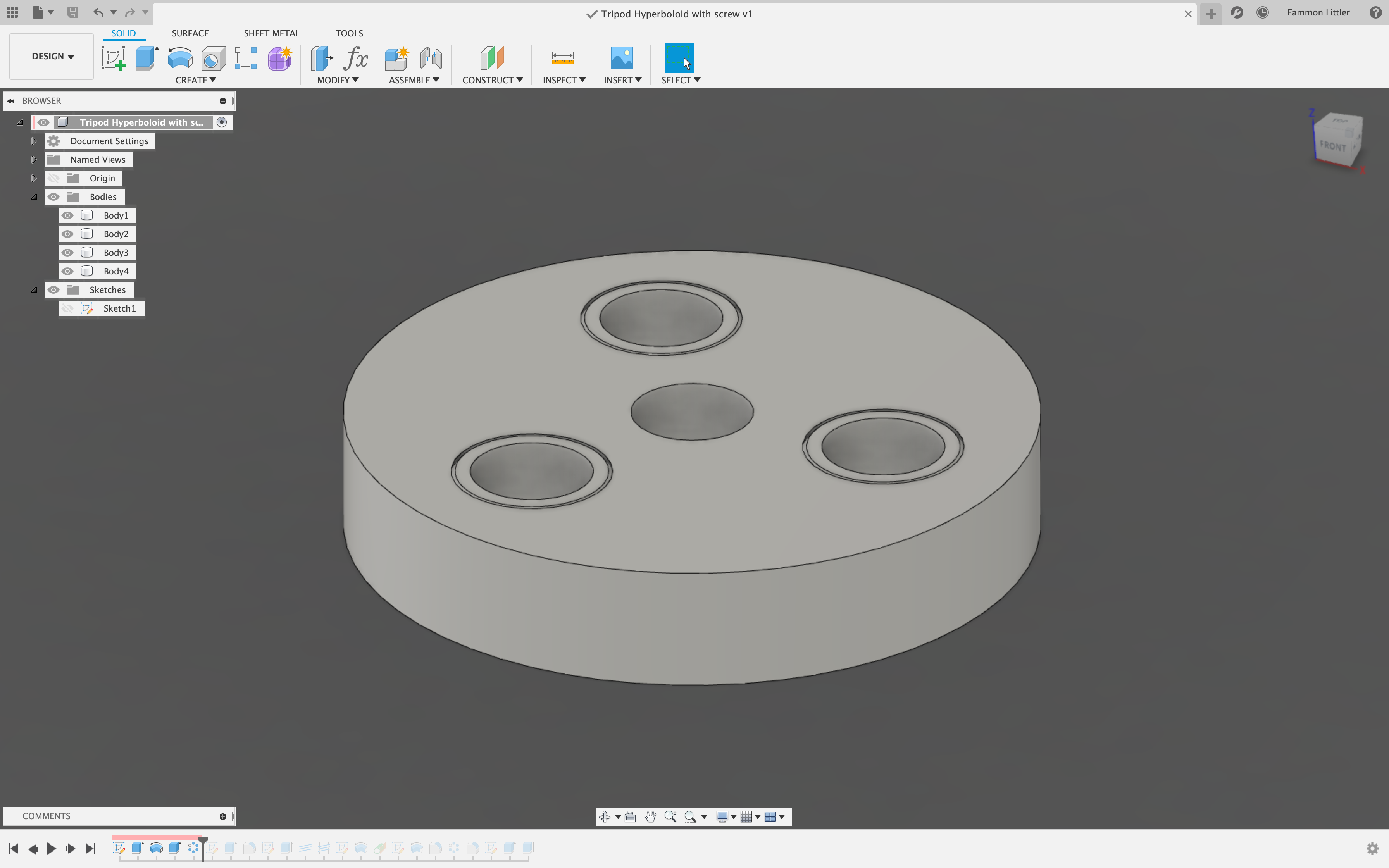
Task: Expand the Document Settings node
Action: click(x=34, y=141)
